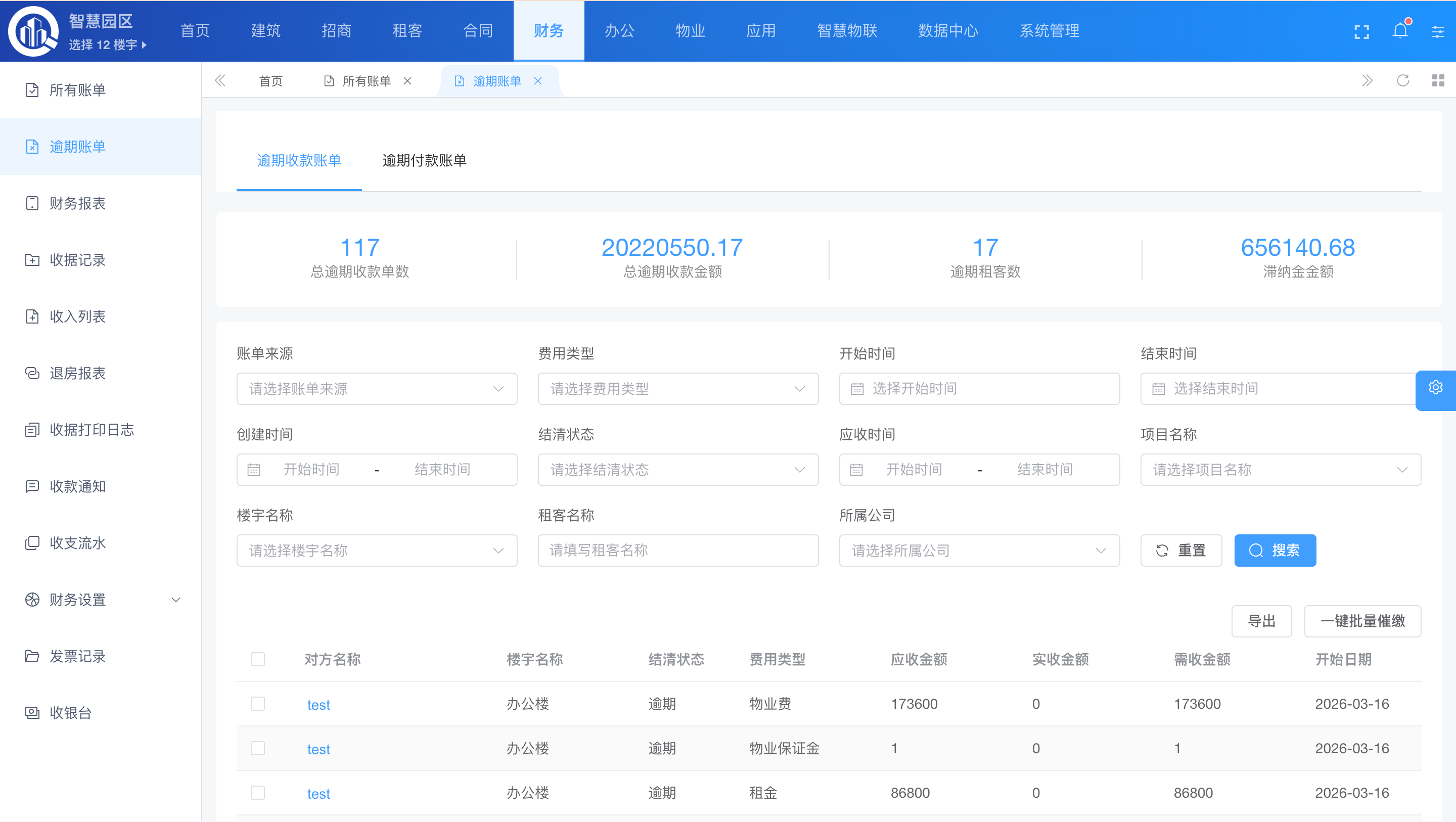The width and height of the screenshot is (1456, 822).
Task: Click the refresh tab icon
Action: tap(1403, 81)
